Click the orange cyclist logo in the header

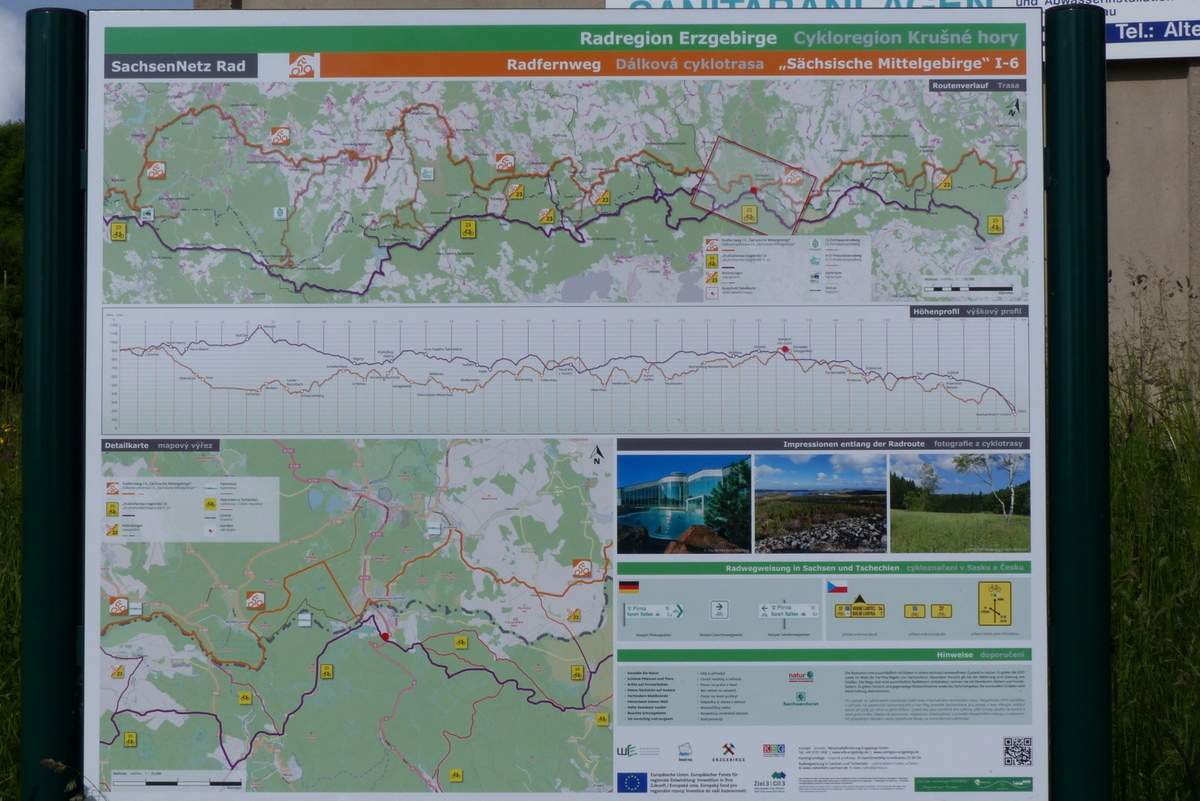tap(301, 66)
